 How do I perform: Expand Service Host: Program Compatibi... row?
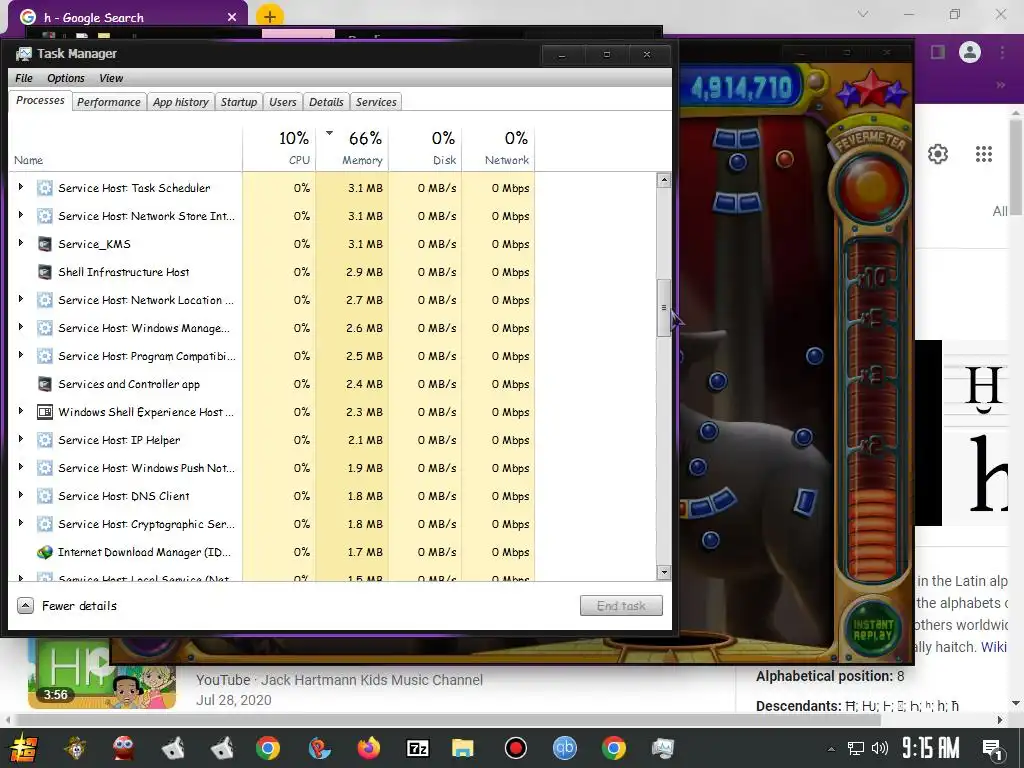click(21, 355)
